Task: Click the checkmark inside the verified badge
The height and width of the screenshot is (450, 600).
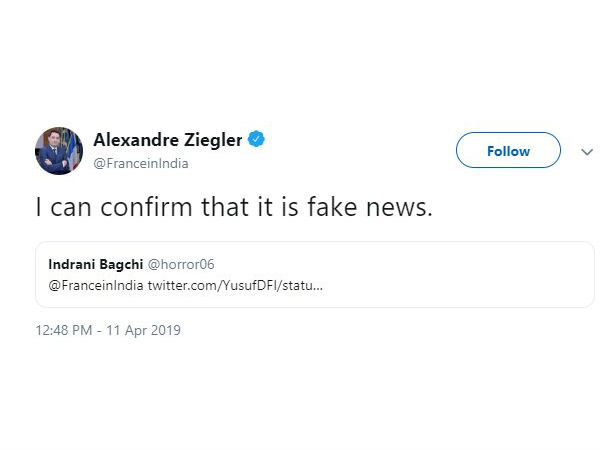Action: tap(257, 140)
